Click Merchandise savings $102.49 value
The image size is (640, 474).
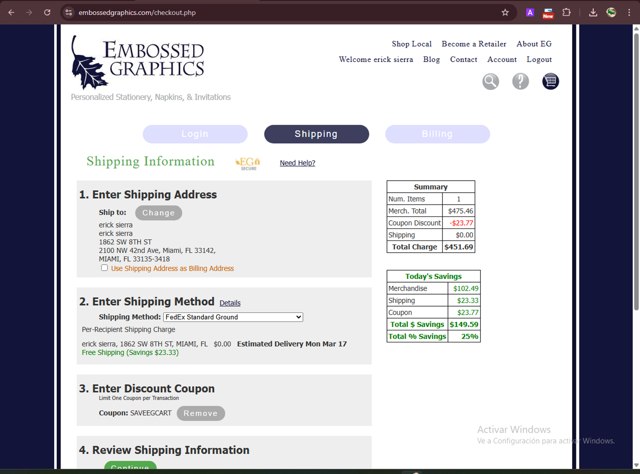(x=466, y=289)
